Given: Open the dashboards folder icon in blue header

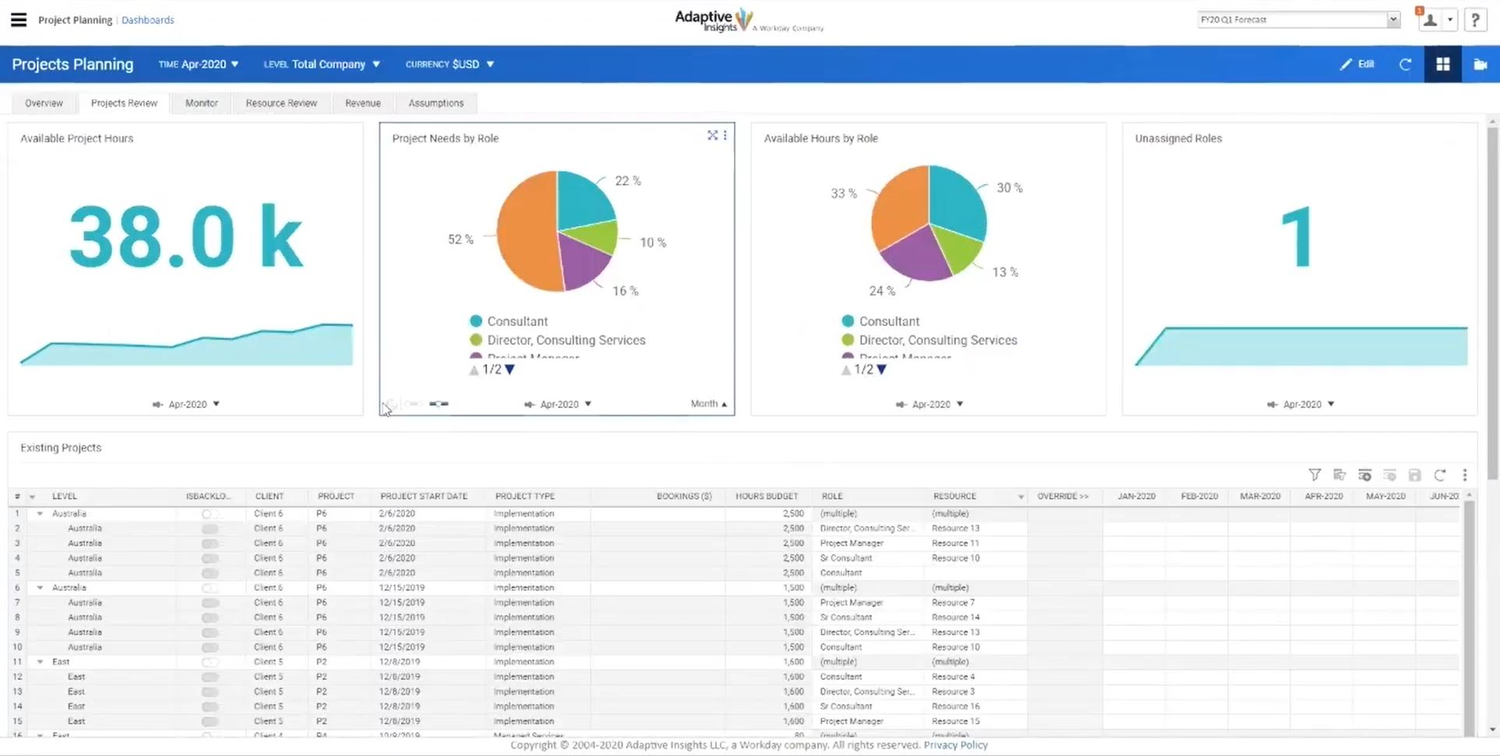Looking at the screenshot, I should pyautogui.click(x=1480, y=64).
